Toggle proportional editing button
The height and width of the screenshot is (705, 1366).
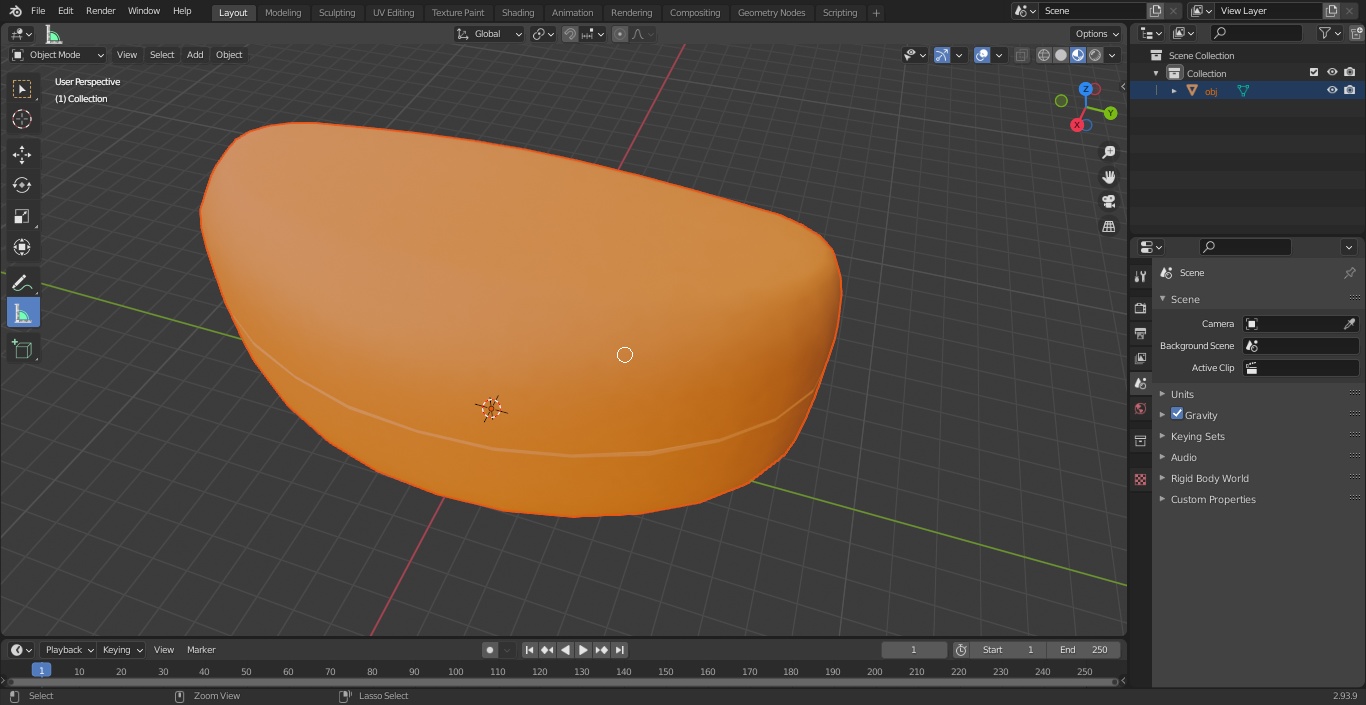[x=620, y=34]
